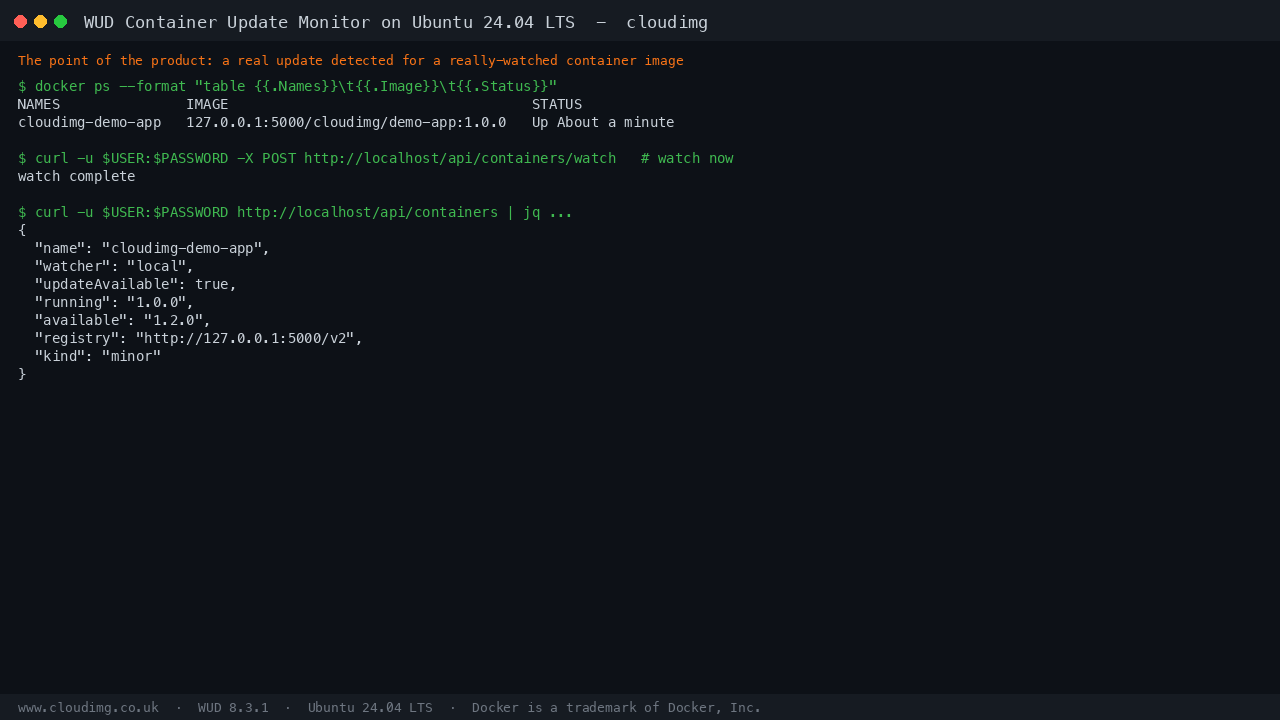
Task: Click the yellow minimize dot in title bar
Action: (40, 21)
